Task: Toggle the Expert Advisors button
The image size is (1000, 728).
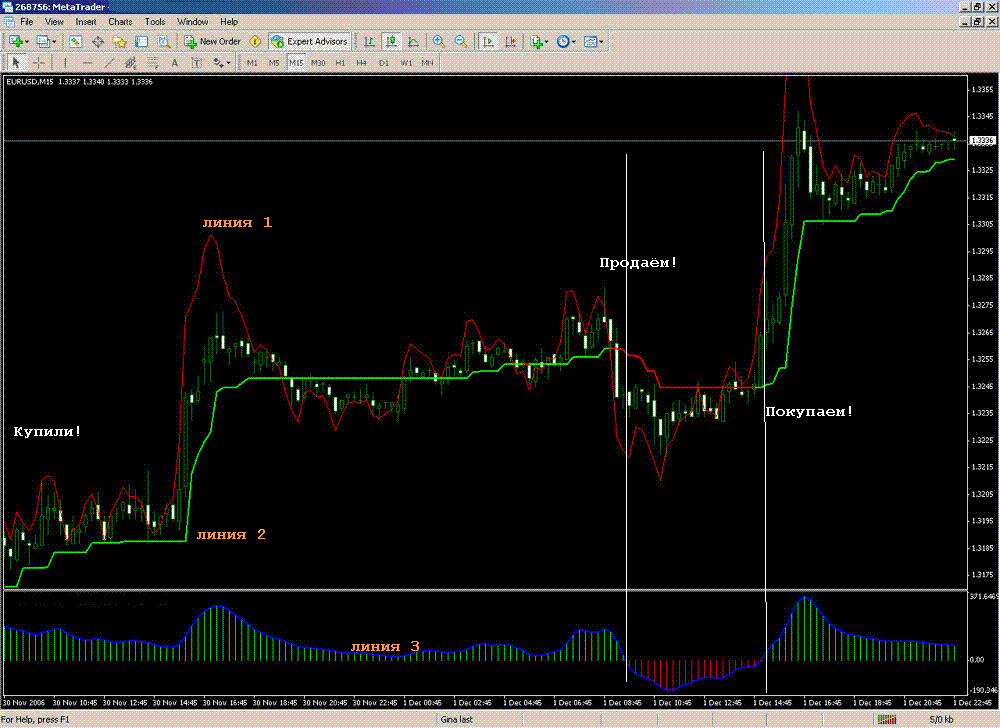Action: [310, 42]
